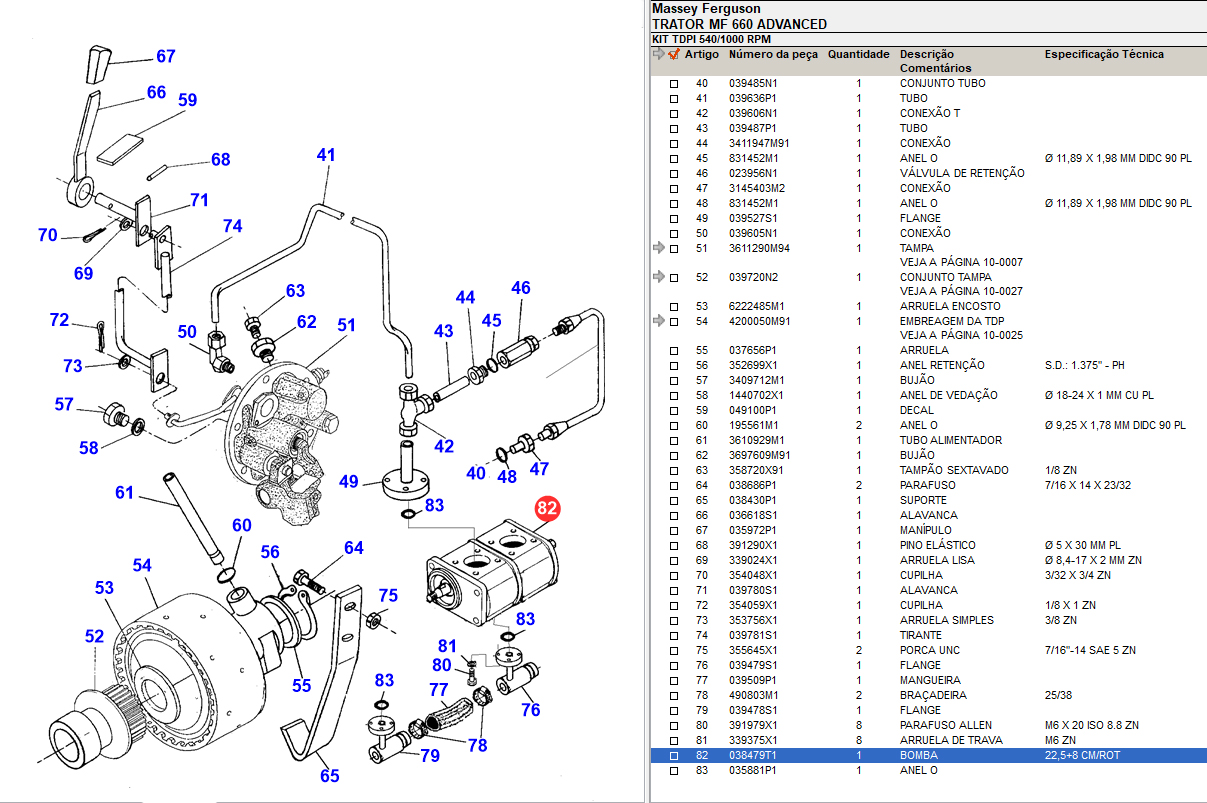
Task: Click the 'Número da peça' column header
Action: pos(772,55)
